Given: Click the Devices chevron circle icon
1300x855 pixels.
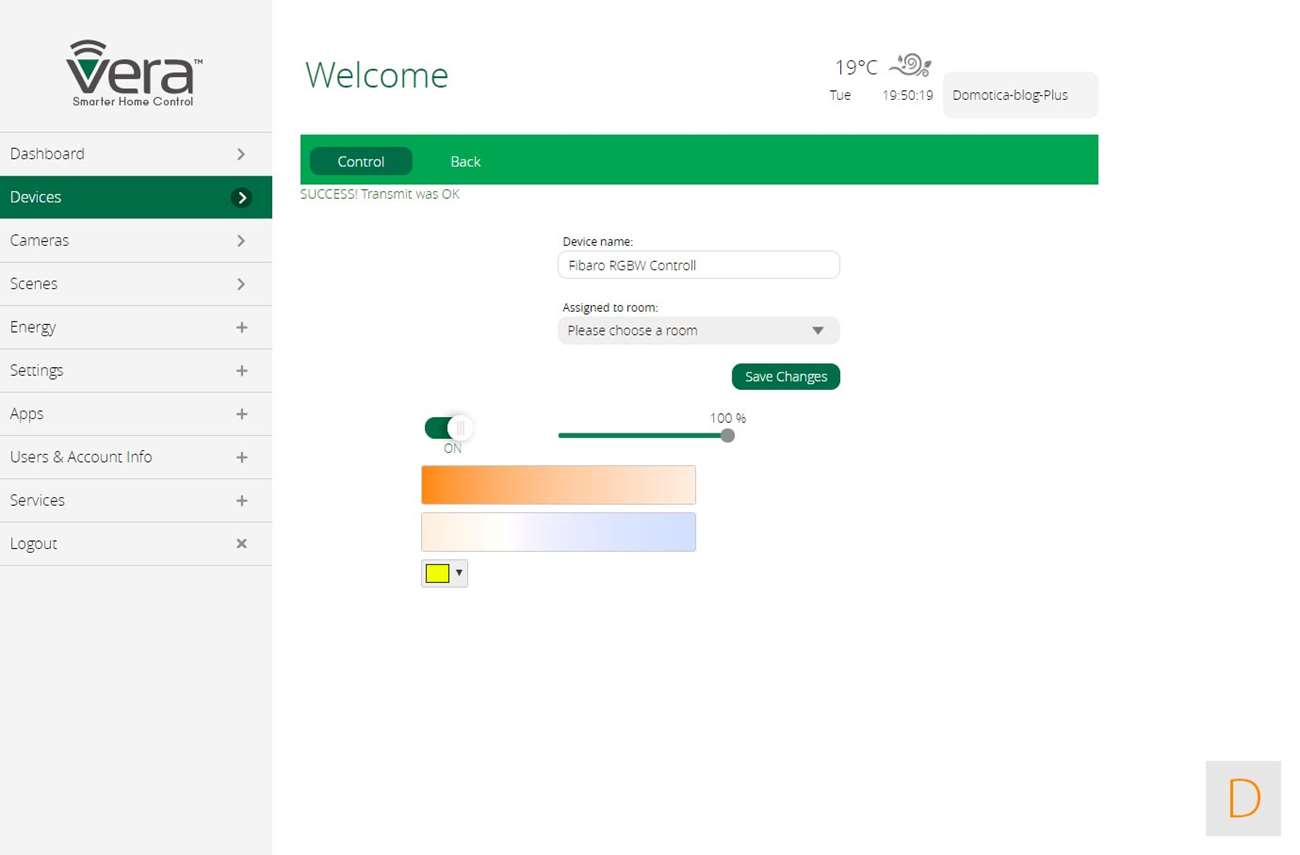Looking at the screenshot, I should click(x=241, y=198).
